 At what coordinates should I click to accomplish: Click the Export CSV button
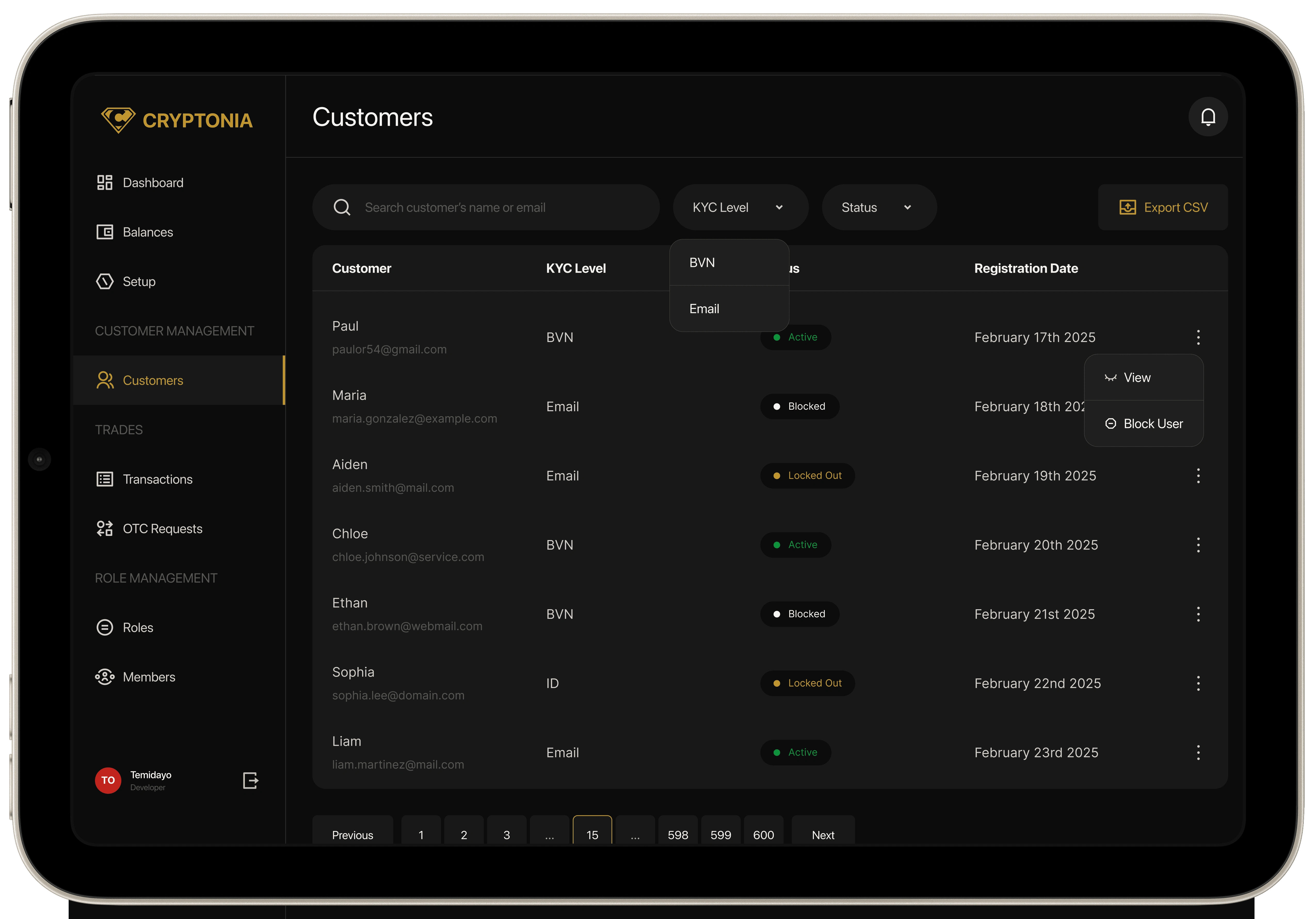click(1163, 208)
